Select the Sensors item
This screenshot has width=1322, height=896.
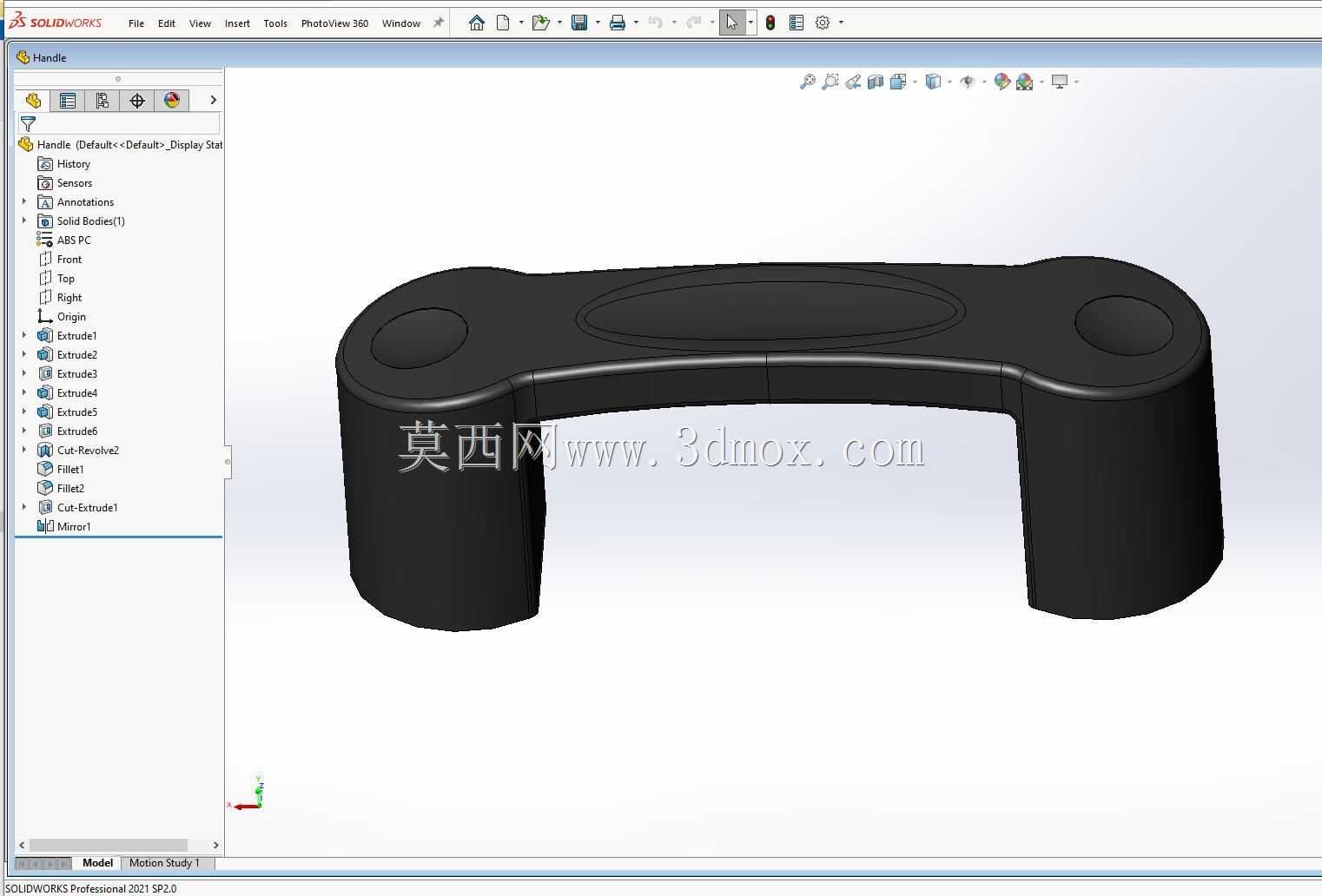pyautogui.click(x=74, y=183)
